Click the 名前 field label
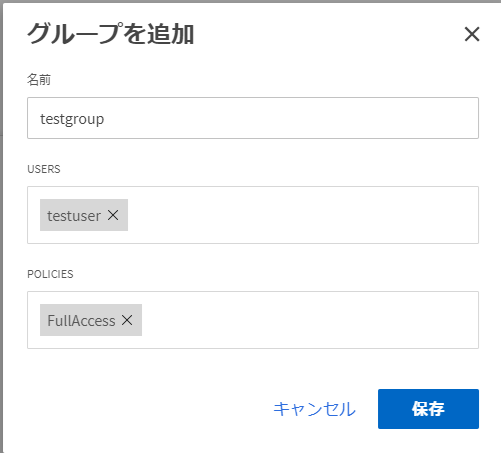The height and width of the screenshot is (453, 501). [39, 80]
